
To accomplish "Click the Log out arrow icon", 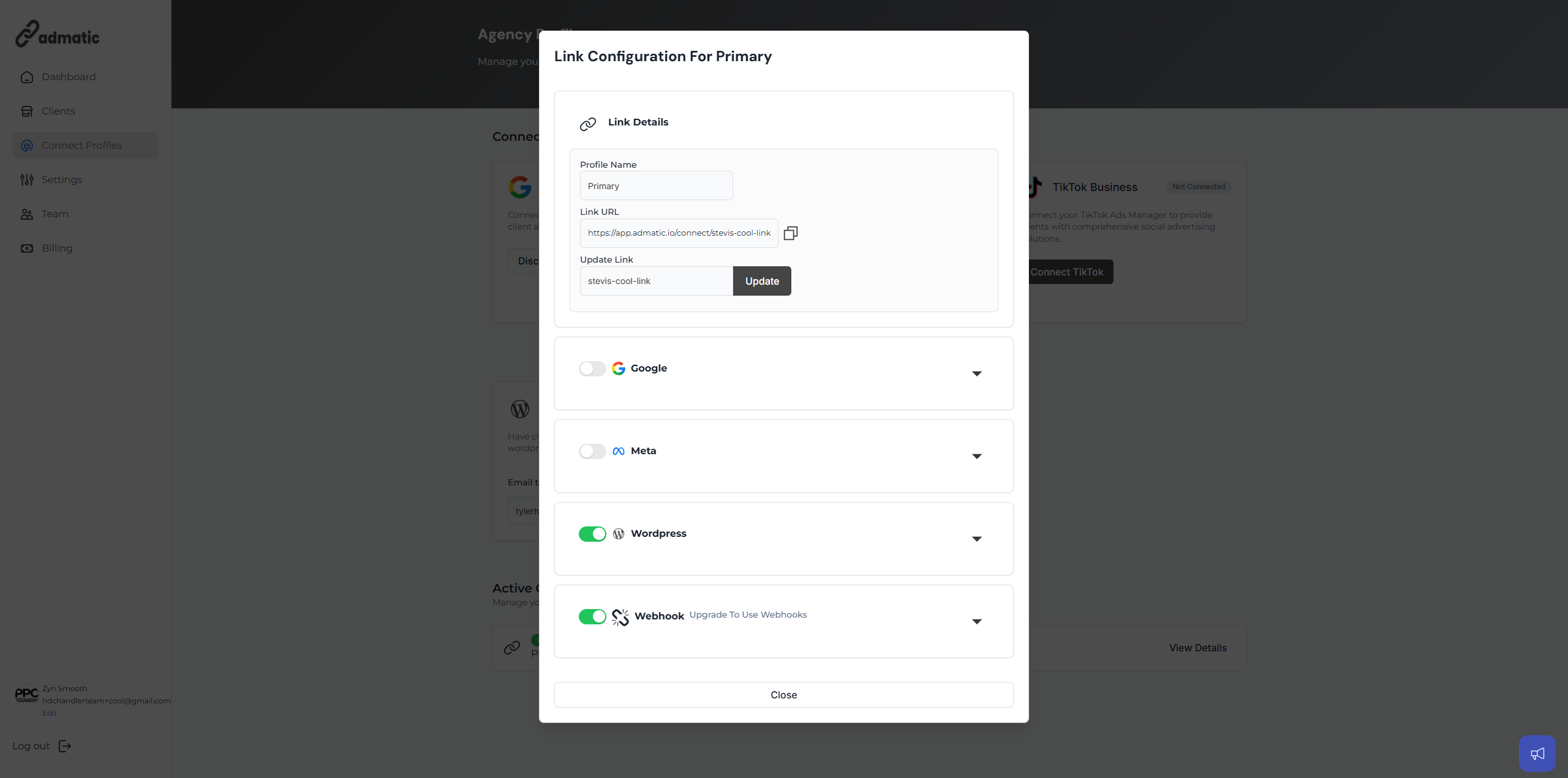I will 65,746.
